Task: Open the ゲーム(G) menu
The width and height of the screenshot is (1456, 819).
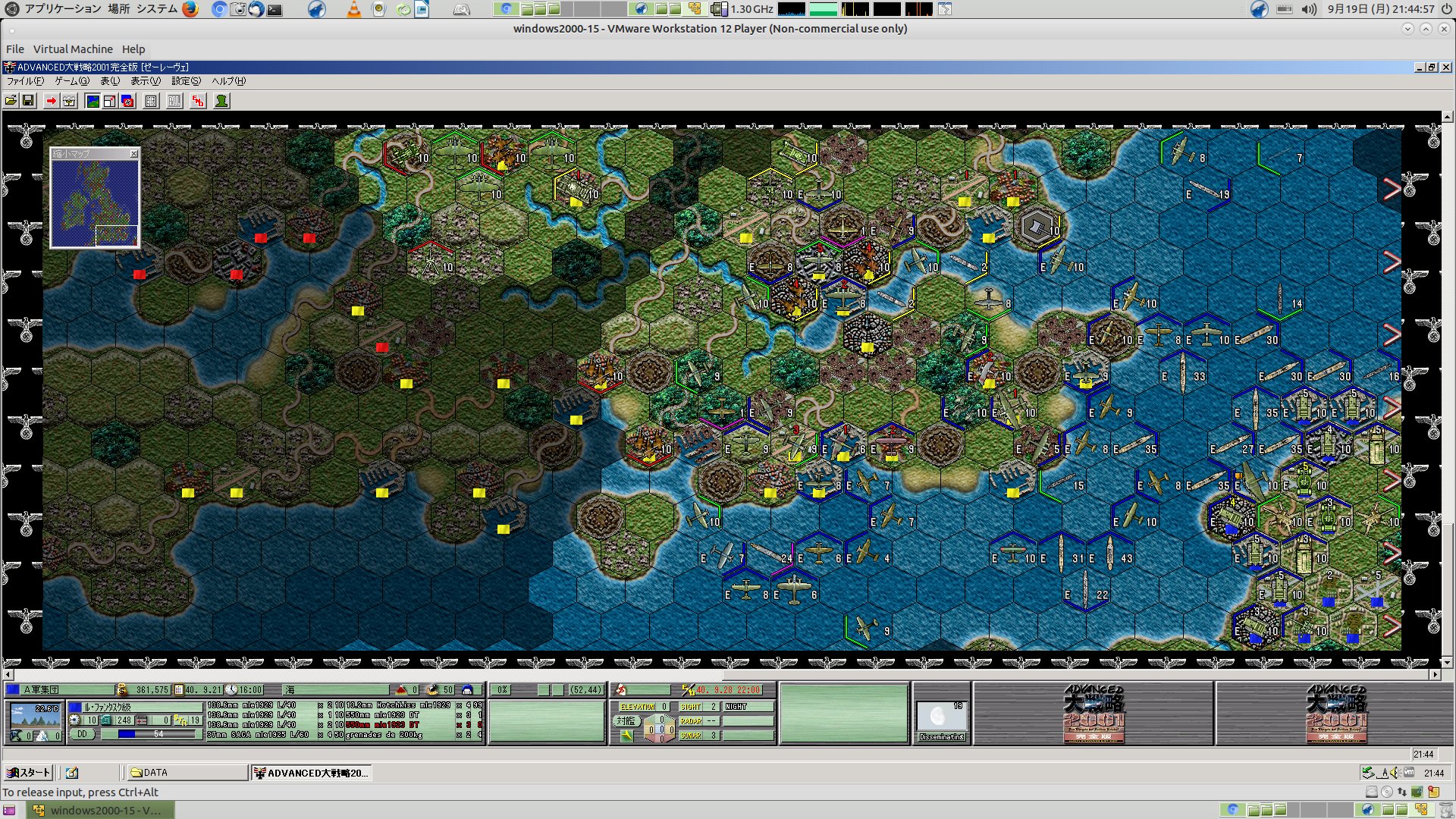Action: tap(72, 81)
